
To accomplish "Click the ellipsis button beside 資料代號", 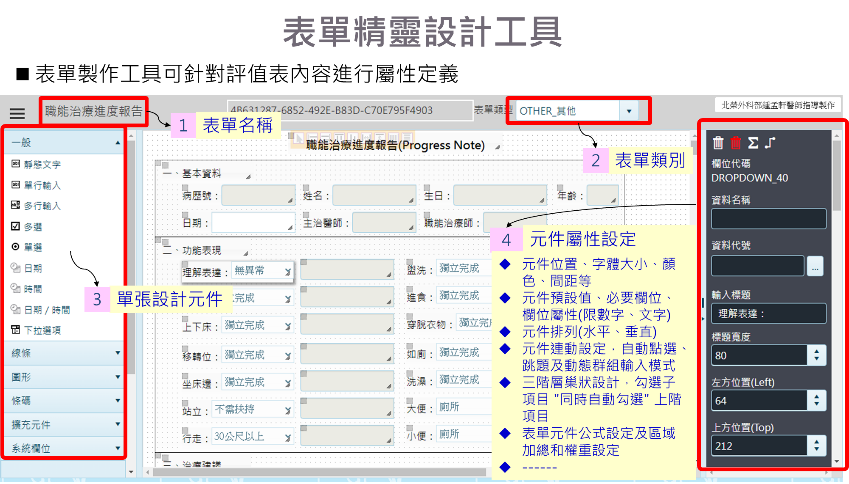I will pos(815,266).
